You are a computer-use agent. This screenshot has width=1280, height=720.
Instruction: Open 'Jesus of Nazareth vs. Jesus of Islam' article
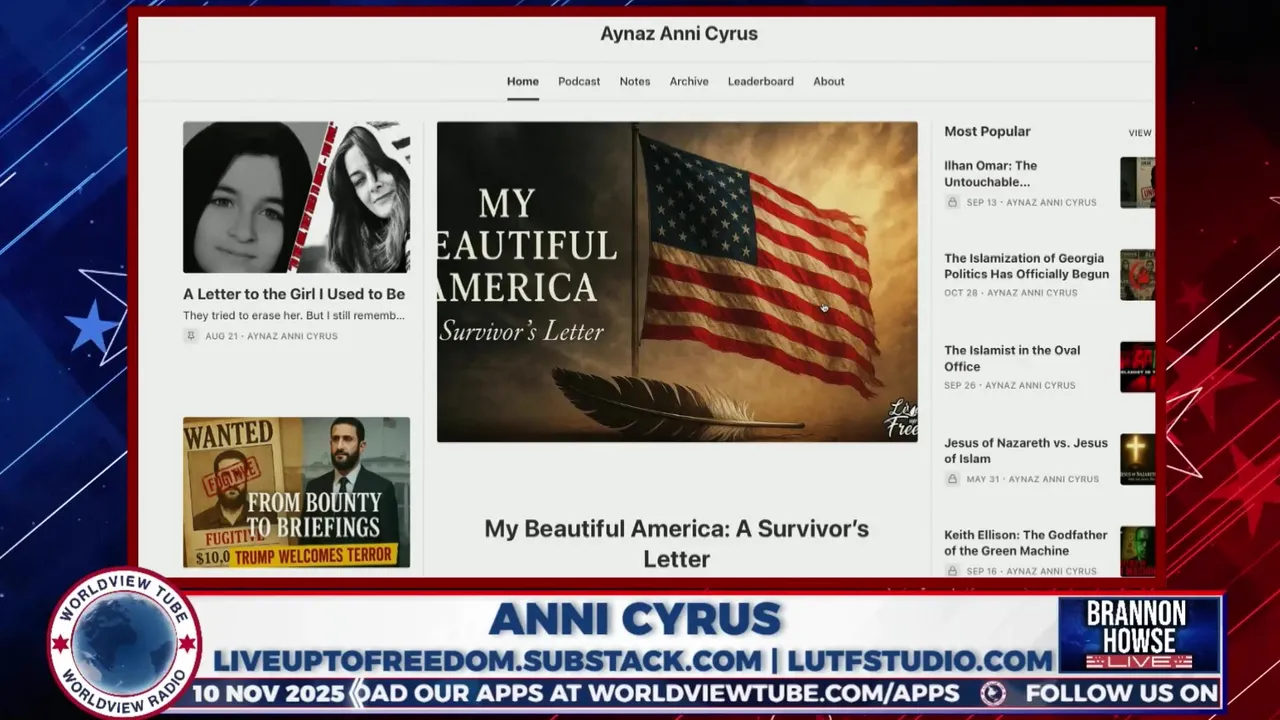coord(1026,451)
